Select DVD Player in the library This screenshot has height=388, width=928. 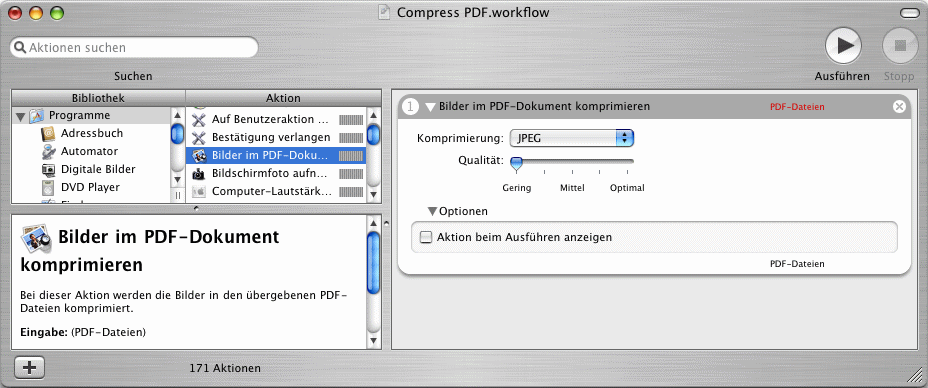pyautogui.click(x=91, y=187)
